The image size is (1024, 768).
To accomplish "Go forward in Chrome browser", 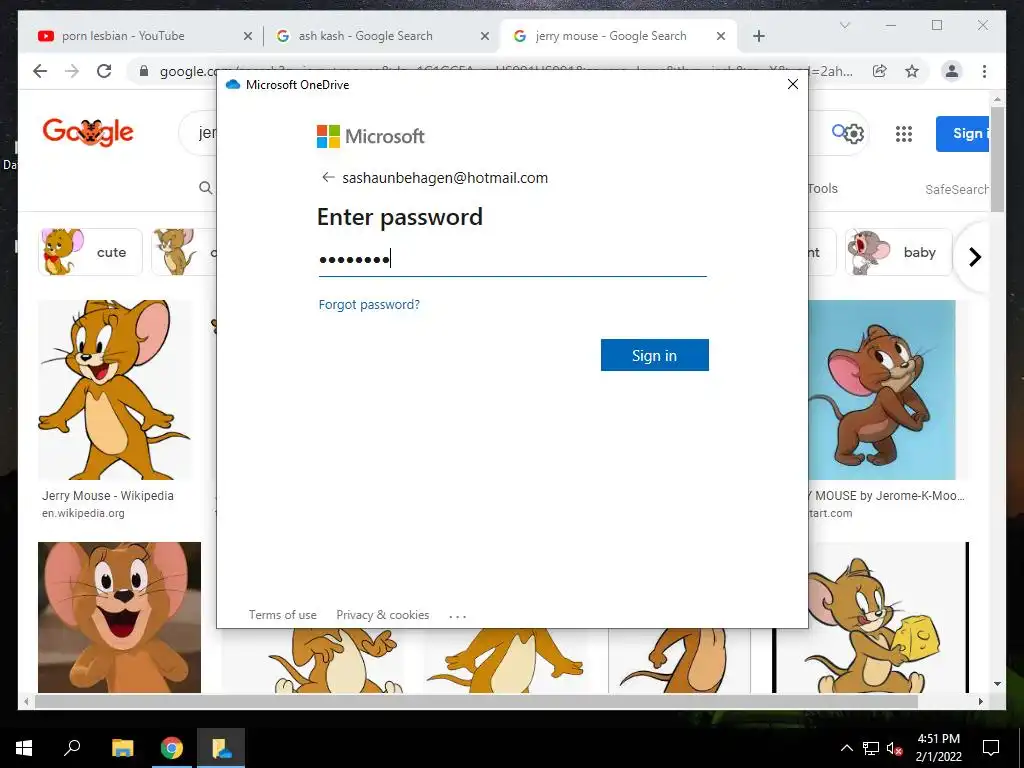I will (x=72, y=71).
